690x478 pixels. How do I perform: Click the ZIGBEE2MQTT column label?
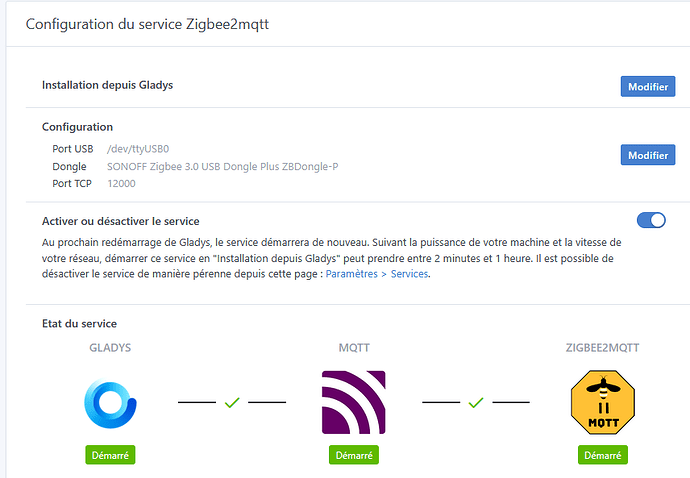(602, 347)
